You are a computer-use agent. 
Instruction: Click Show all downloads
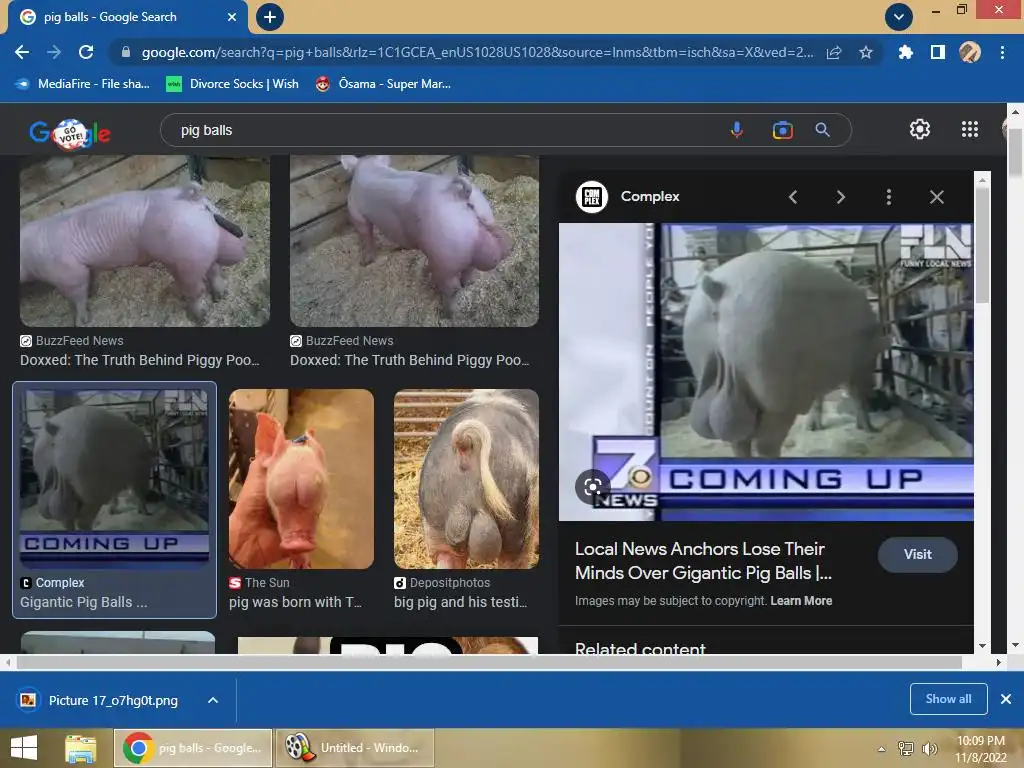[x=948, y=699]
